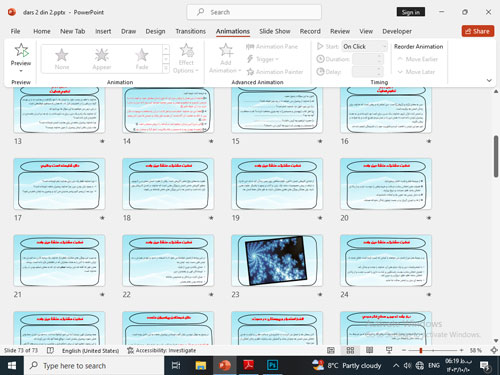Click animation star icon under slide 13
This screenshot has height=375, width=500.
click(102, 141)
